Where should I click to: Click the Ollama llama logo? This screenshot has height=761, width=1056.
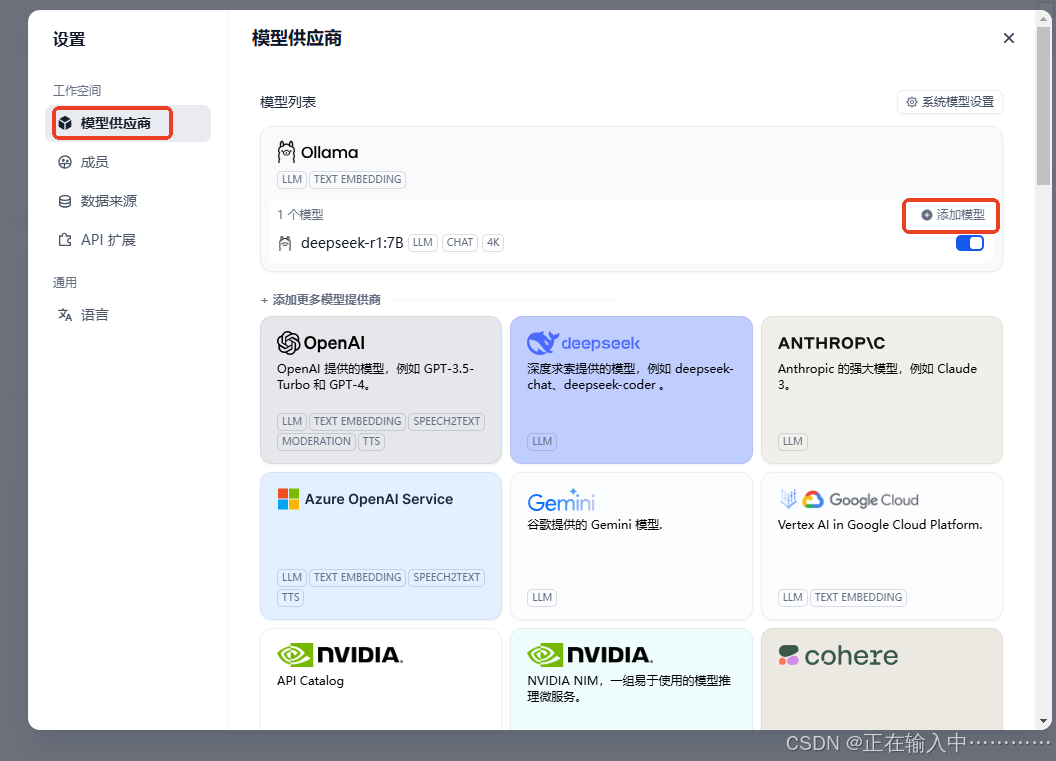[286, 152]
